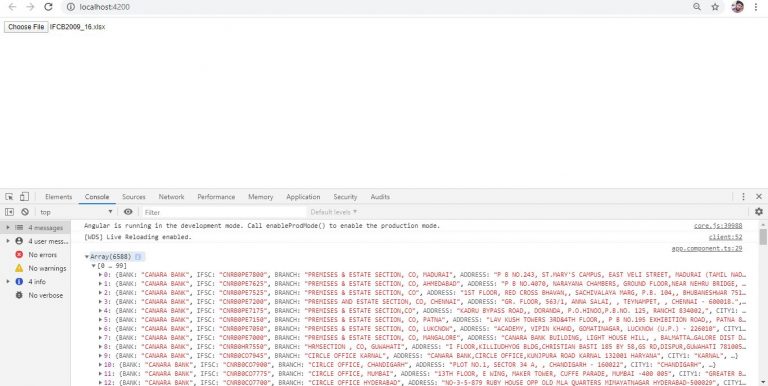
Task: Open the Chrome profile avatar
Action: tap(737, 7)
